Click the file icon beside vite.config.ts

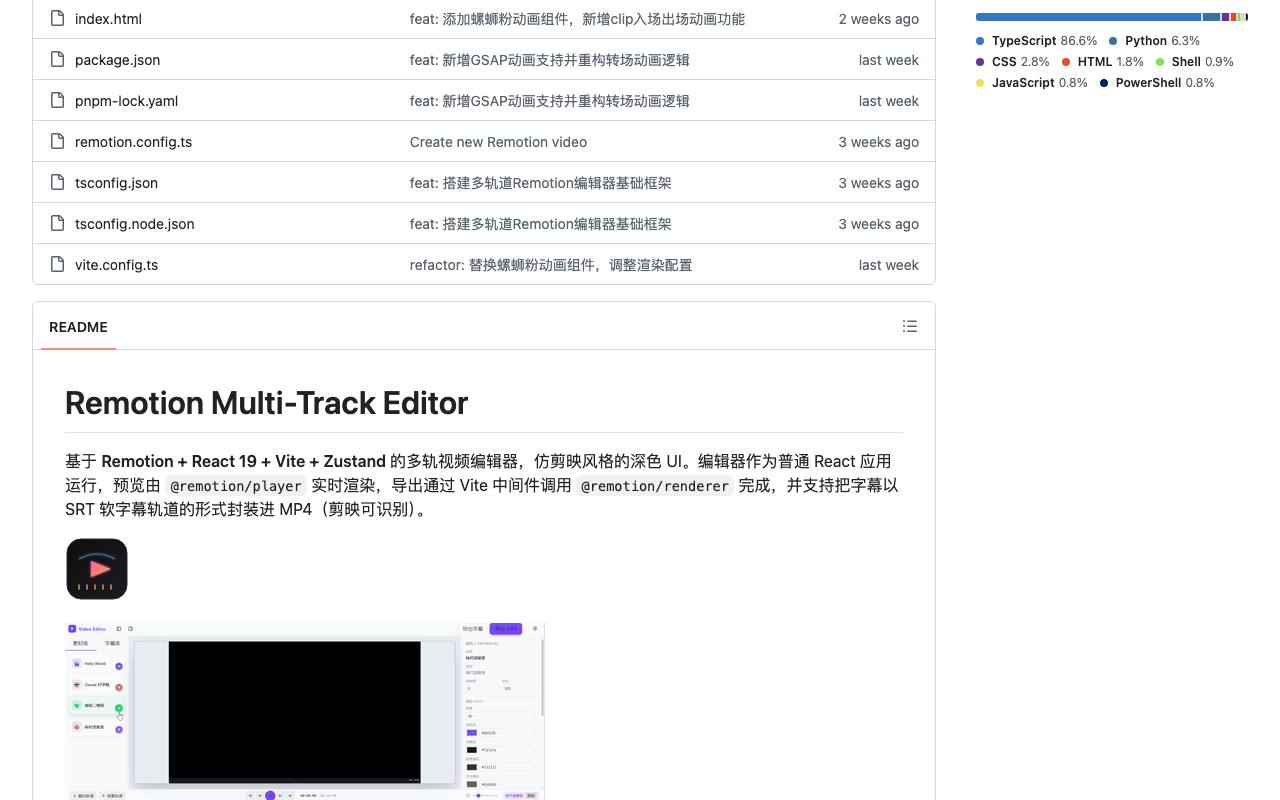(57, 264)
